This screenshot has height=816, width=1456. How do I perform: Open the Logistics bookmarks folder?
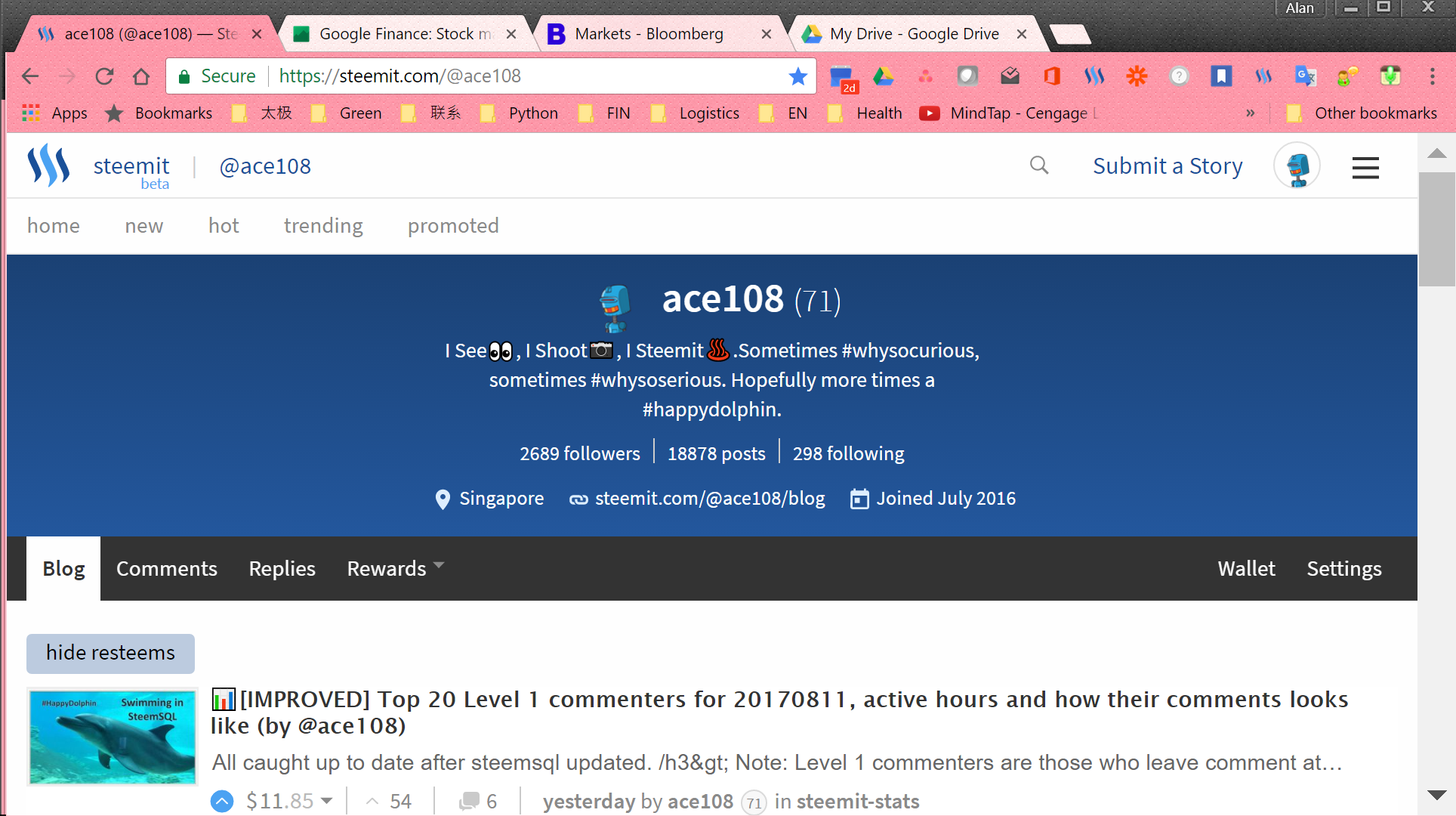(696, 113)
